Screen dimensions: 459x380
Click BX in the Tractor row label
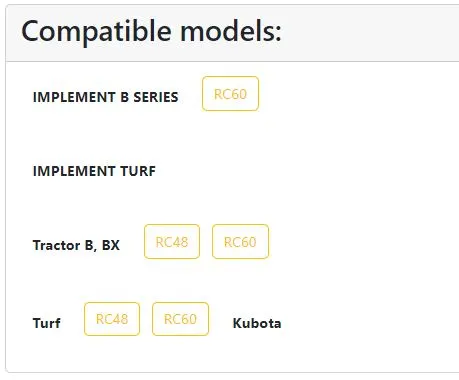[111, 245]
